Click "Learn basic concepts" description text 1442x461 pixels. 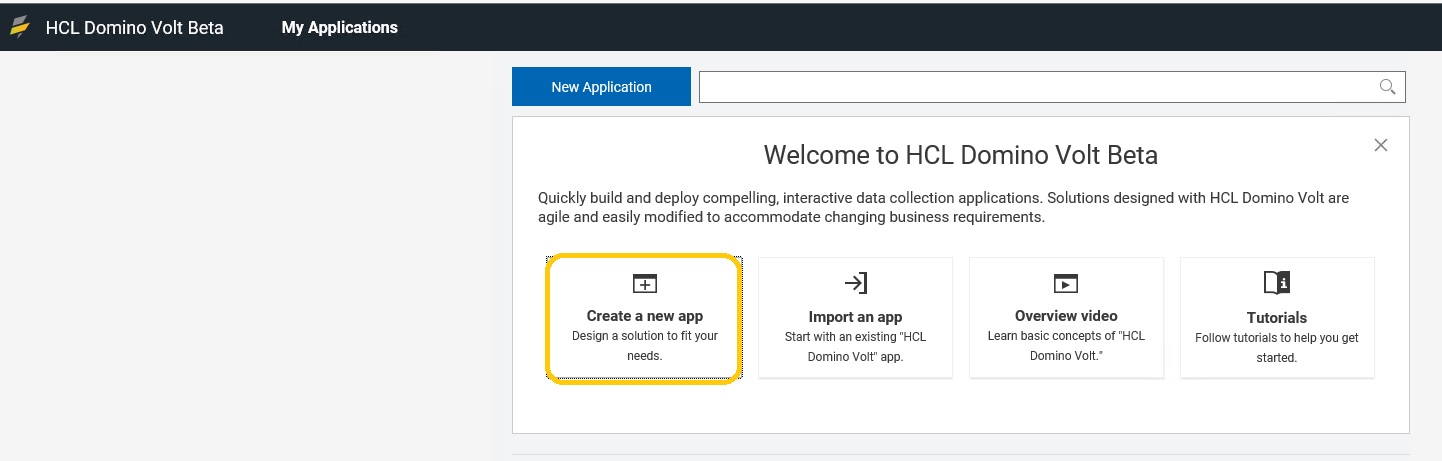[1066, 346]
